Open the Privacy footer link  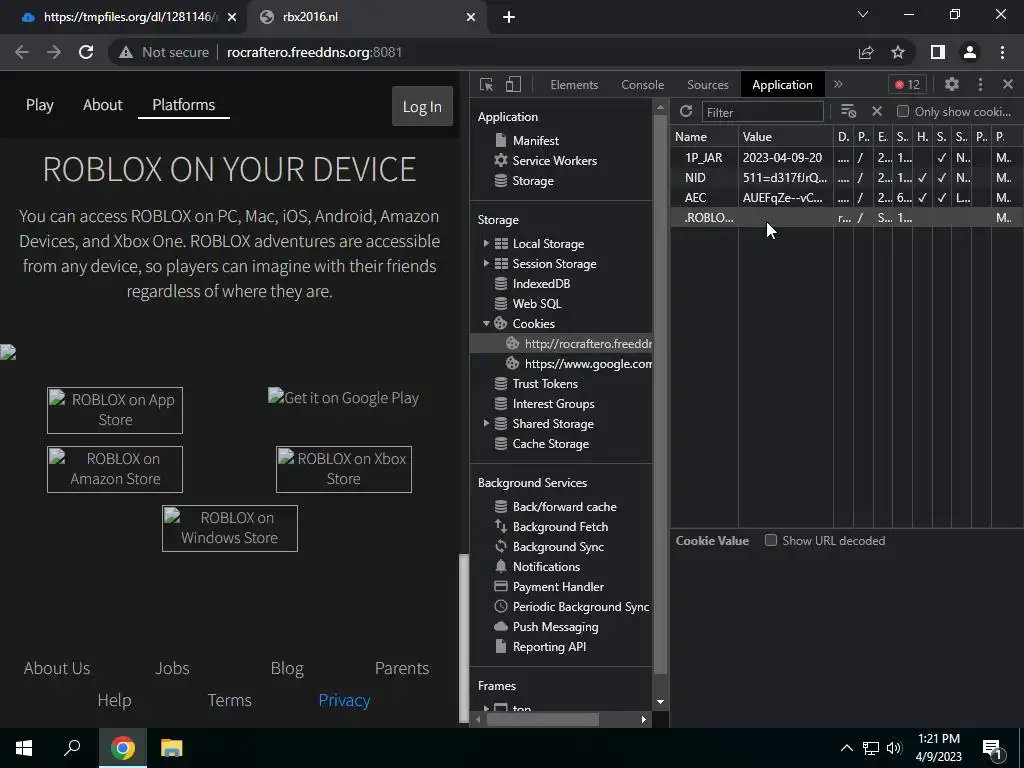pos(344,700)
